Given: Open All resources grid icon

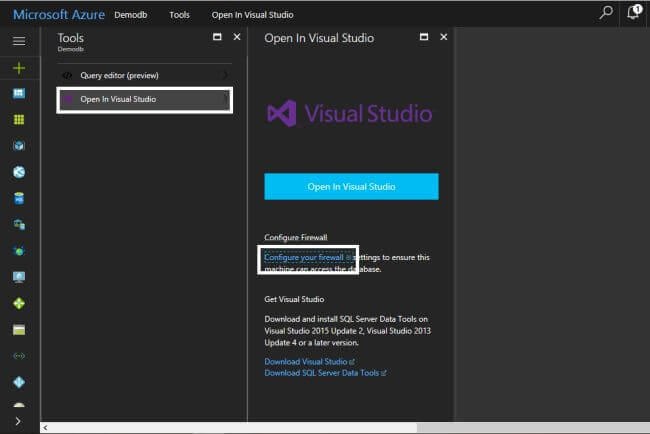Looking at the screenshot, I should coord(19,119).
